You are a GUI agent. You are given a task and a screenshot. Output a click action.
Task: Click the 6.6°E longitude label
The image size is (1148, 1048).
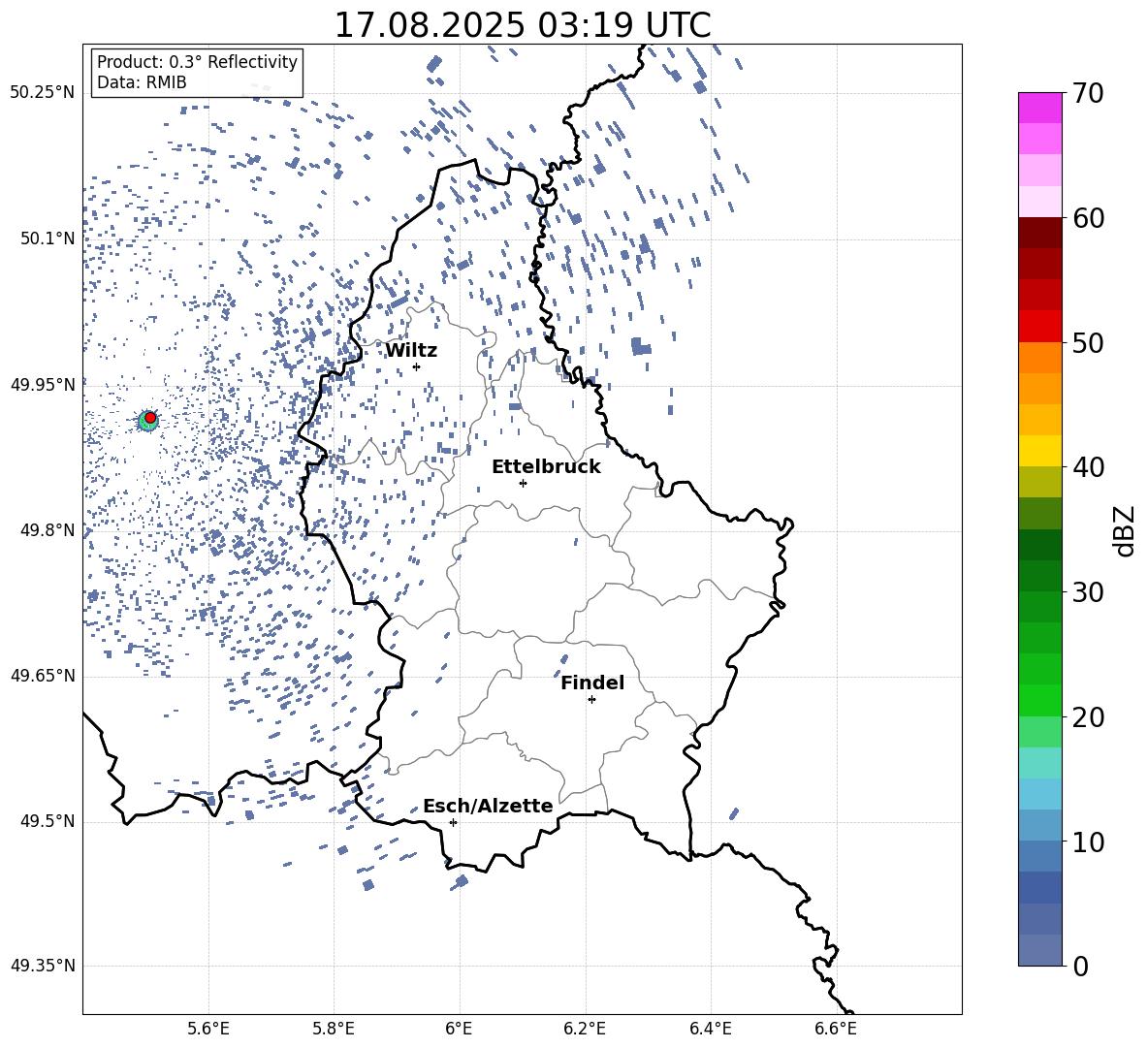[x=836, y=1030]
